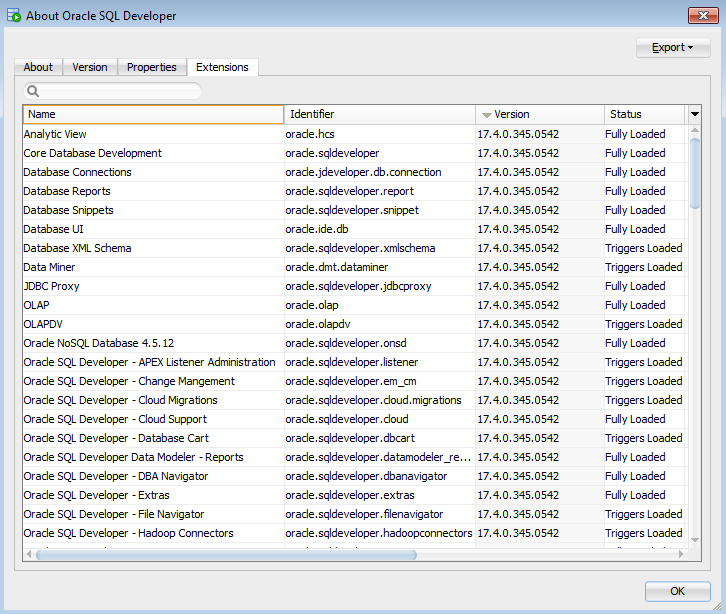Click the scroll right arrow
Image resolution: width=726 pixels, height=614 pixels.
(681, 554)
